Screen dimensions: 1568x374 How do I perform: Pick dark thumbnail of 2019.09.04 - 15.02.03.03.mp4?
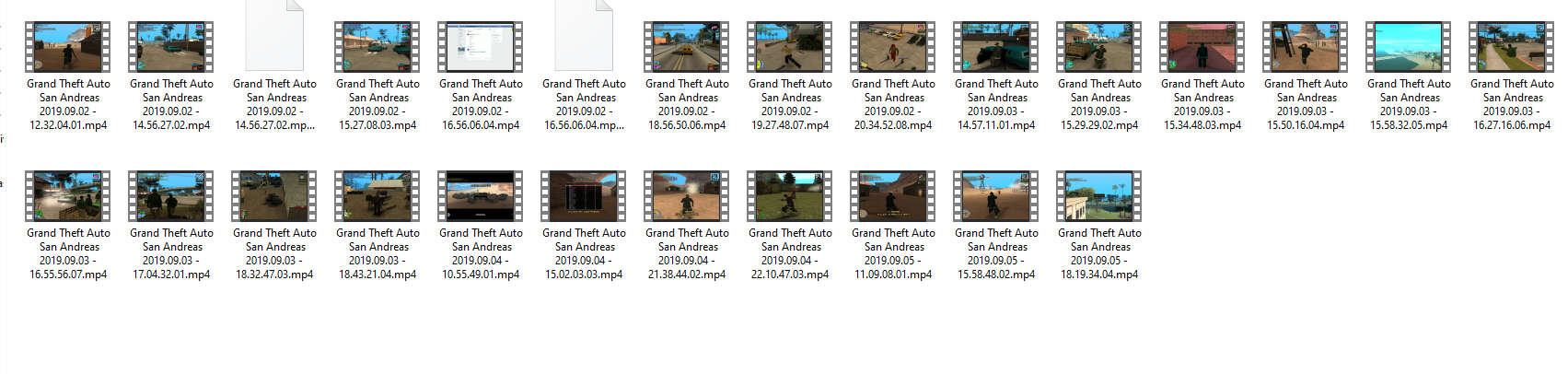pos(584,196)
